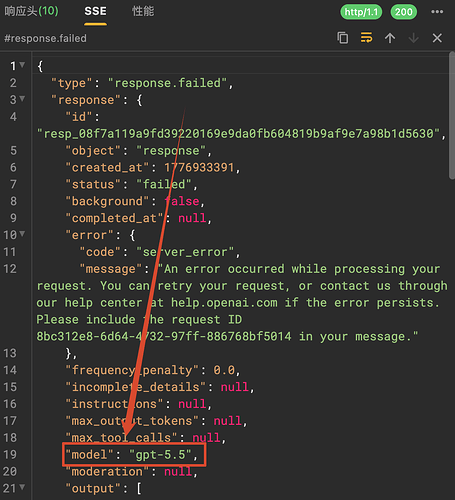455x500 pixels.
Task: Go to next match with down arrow
Action: 414,38
